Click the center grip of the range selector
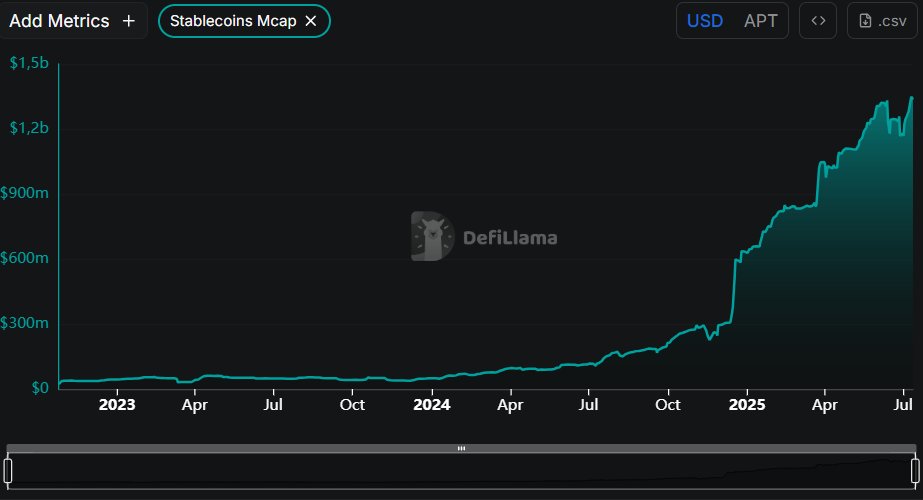 coord(462,448)
